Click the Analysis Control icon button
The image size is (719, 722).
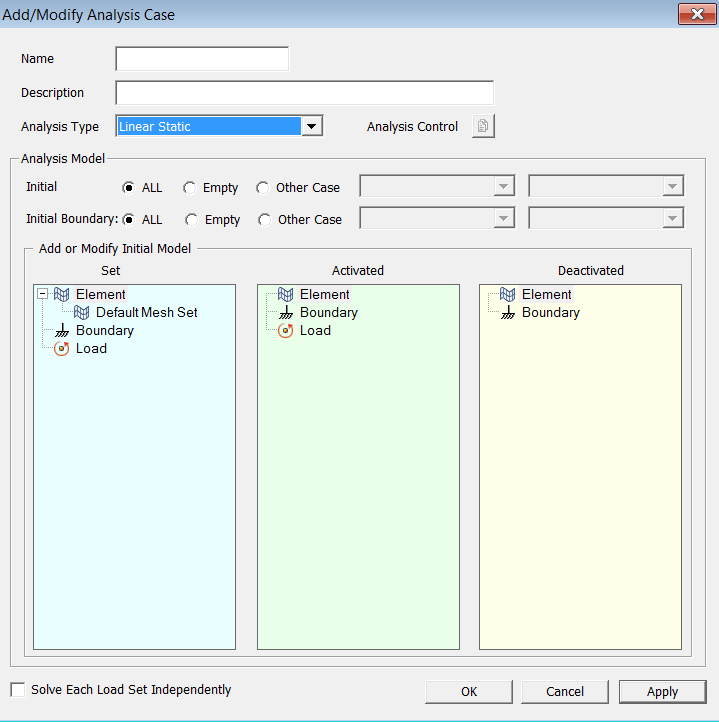click(483, 126)
